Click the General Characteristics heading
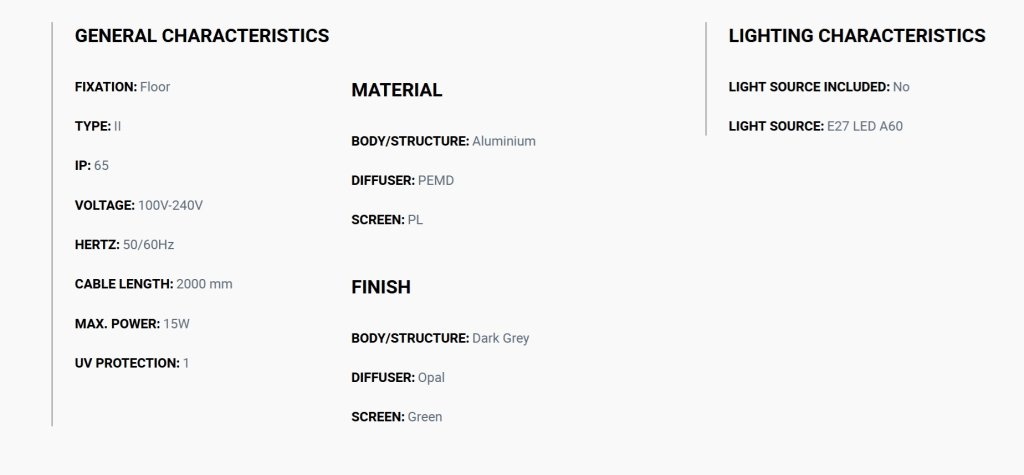Image resolution: width=1024 pixels, height=475 pixels. tap(202, 35)
